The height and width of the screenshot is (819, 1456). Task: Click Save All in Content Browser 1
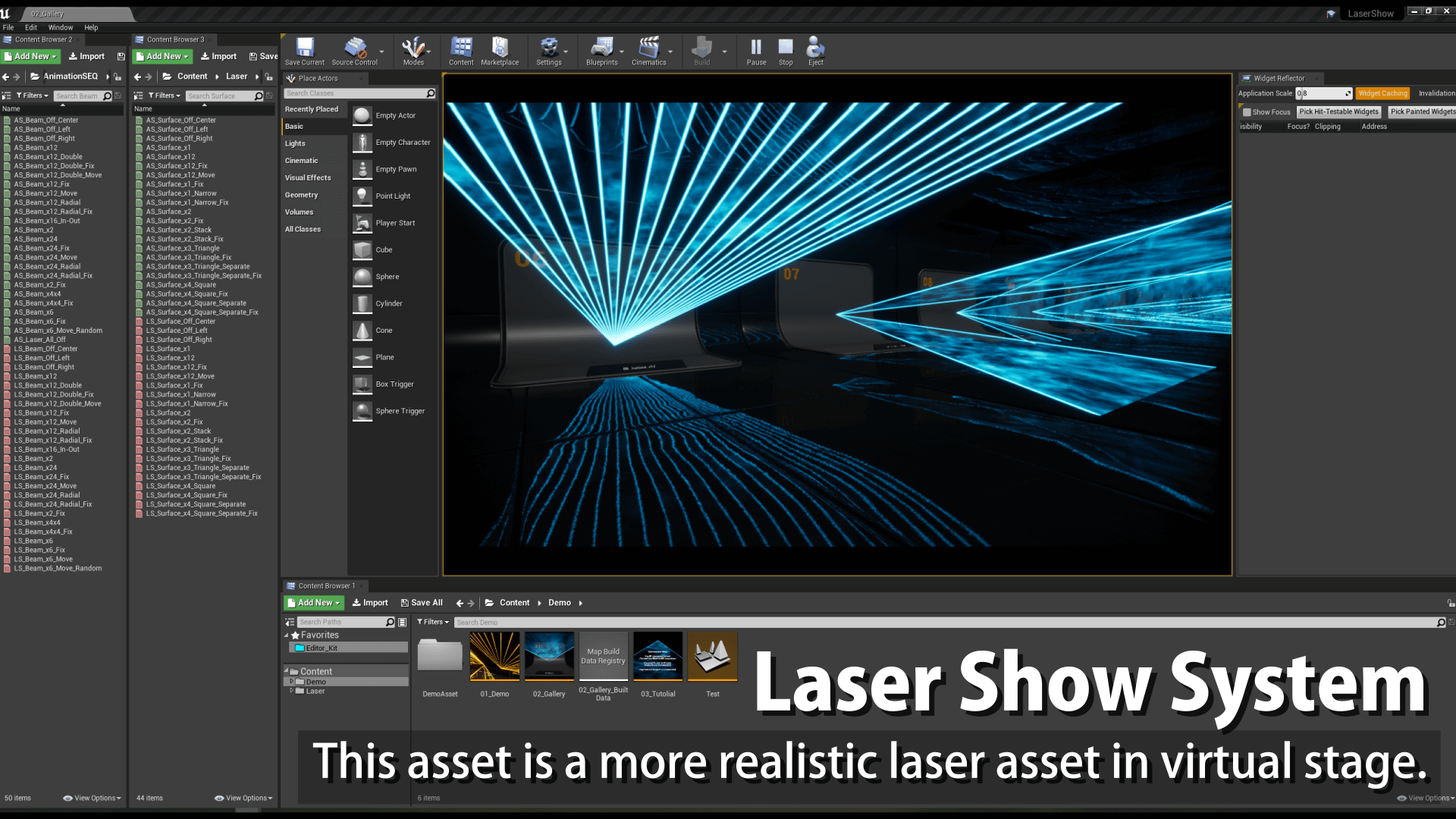(x=422, y=603)
